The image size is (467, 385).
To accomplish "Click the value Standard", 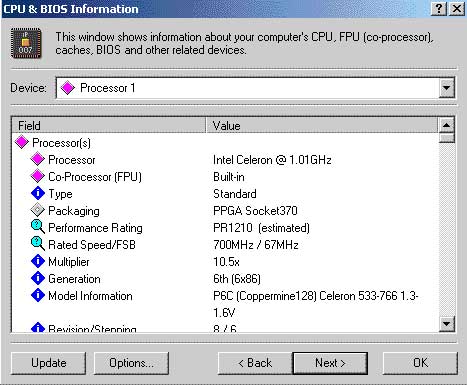I will tap(235, 194).
